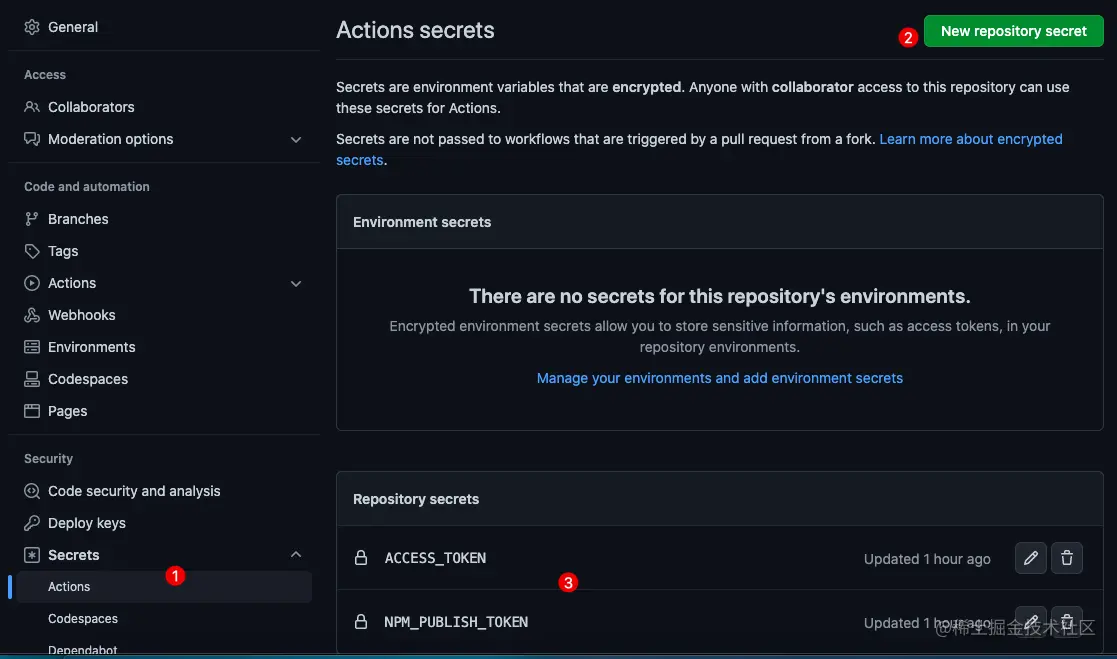Click the Codespaces icon in sidebar
The height and width of the screenshot is (659, 1117).
tap(32, 379)
